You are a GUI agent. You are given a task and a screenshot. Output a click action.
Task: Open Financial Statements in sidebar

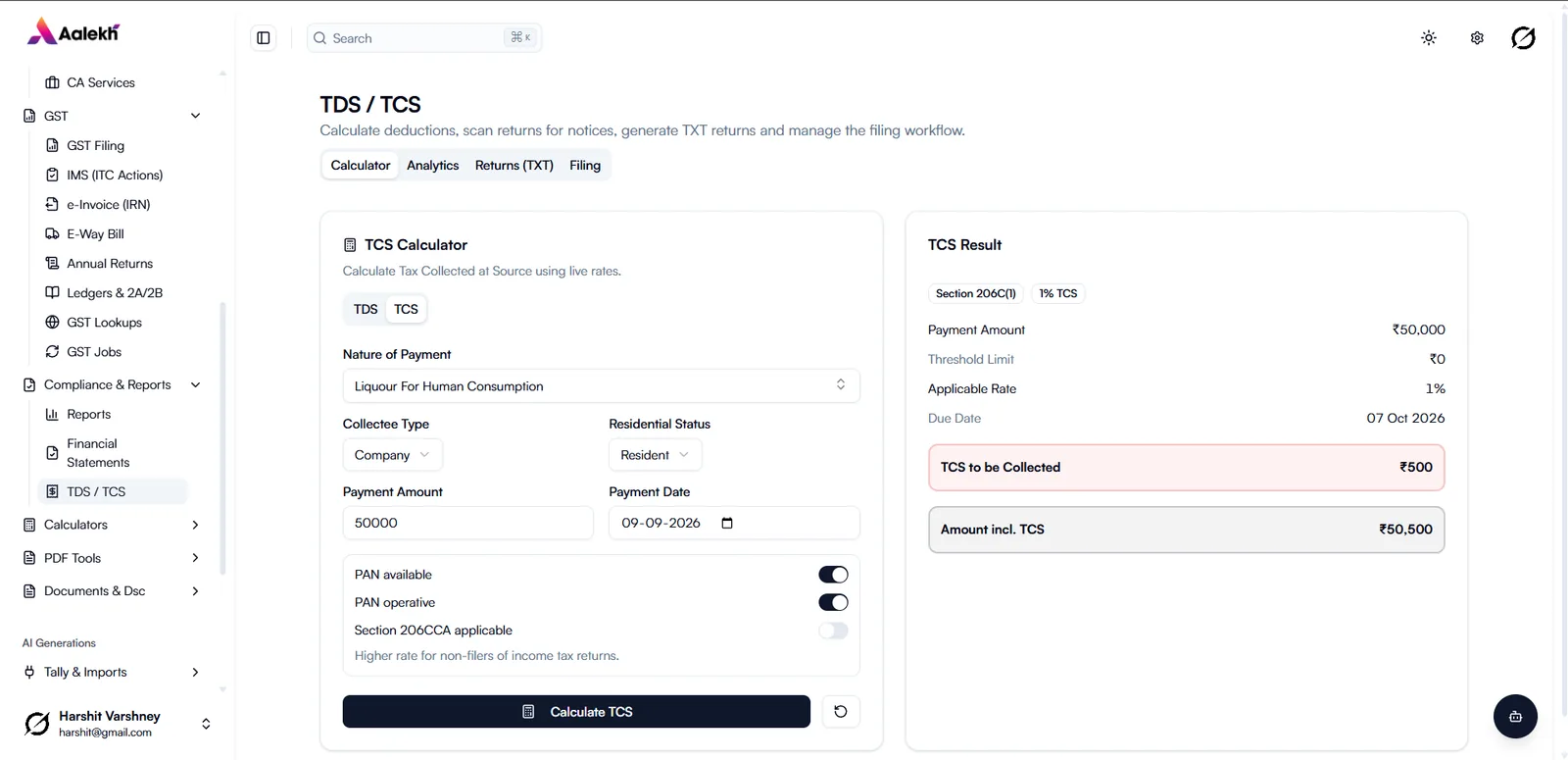tap(113, 453)
